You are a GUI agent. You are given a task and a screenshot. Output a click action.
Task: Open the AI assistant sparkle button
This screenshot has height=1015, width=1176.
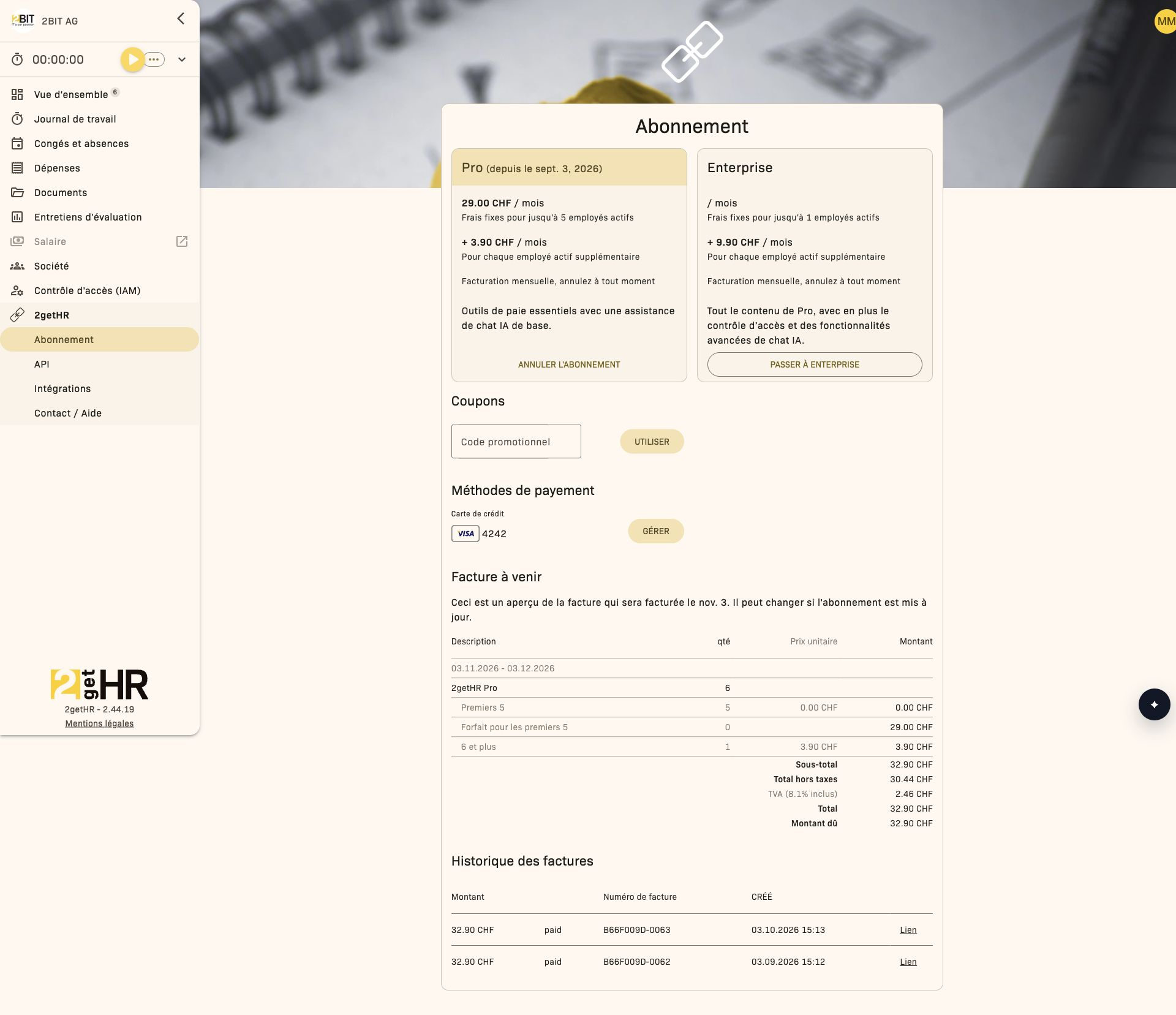point(1155,704)
